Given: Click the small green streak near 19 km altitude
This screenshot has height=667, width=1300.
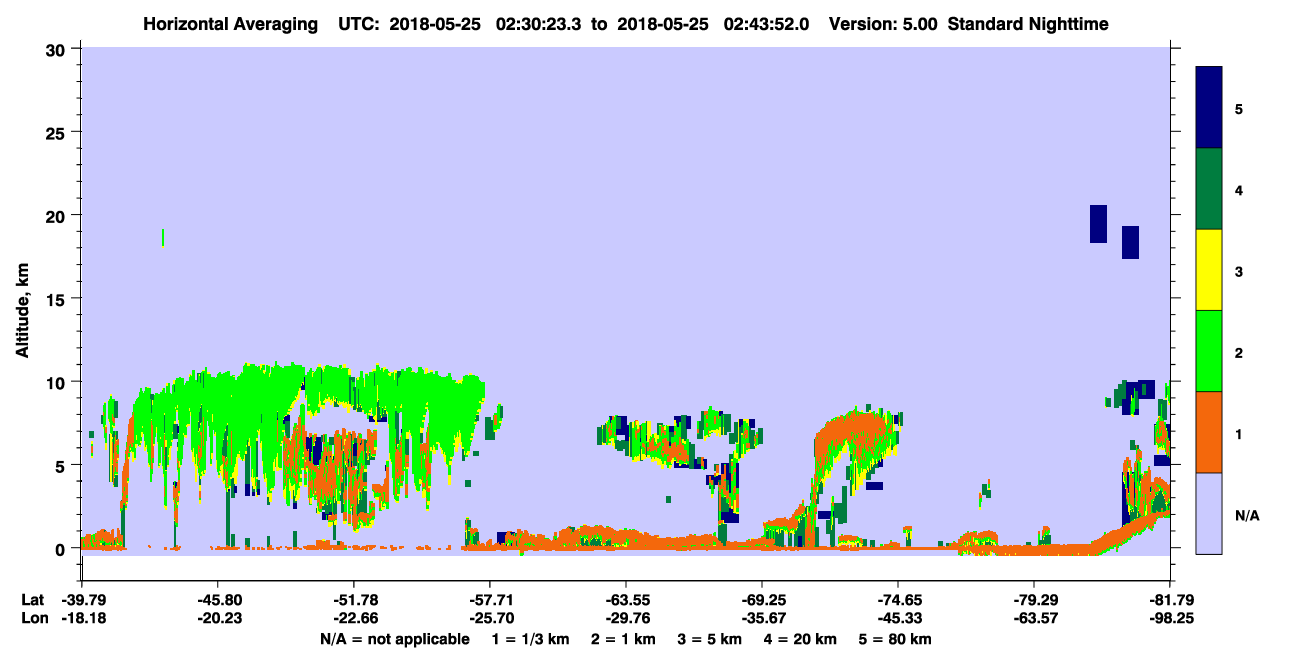Looking at the screenshot, I should pos(163,237).
